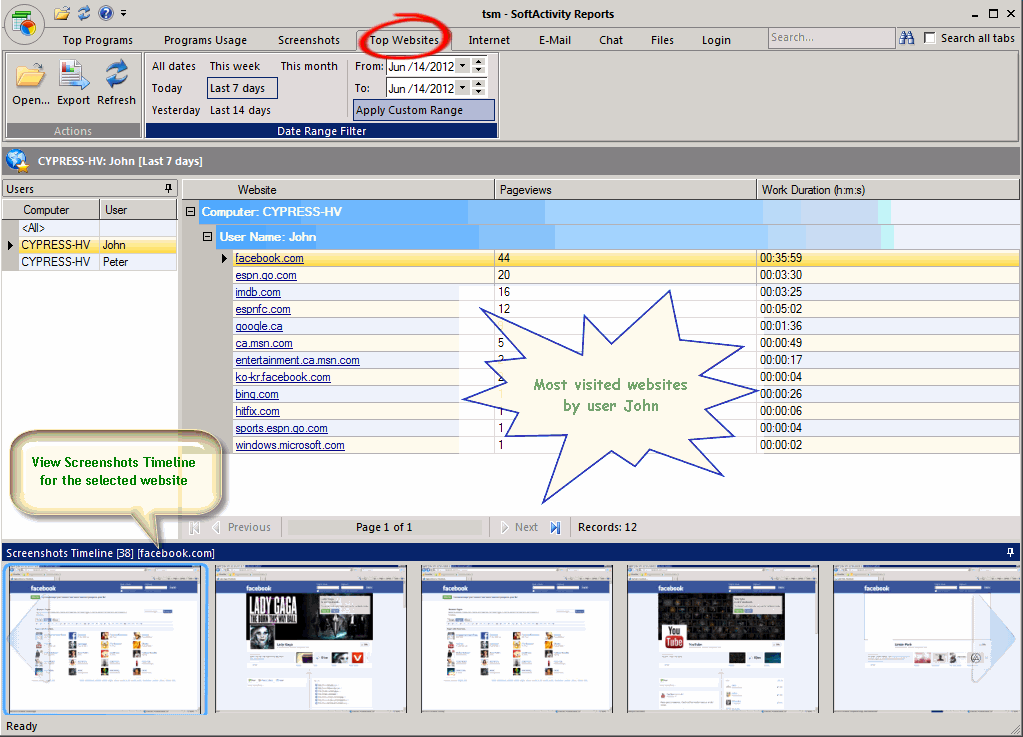Show only Today's activity
This screenshot has width=1023, height=737.
167,88
